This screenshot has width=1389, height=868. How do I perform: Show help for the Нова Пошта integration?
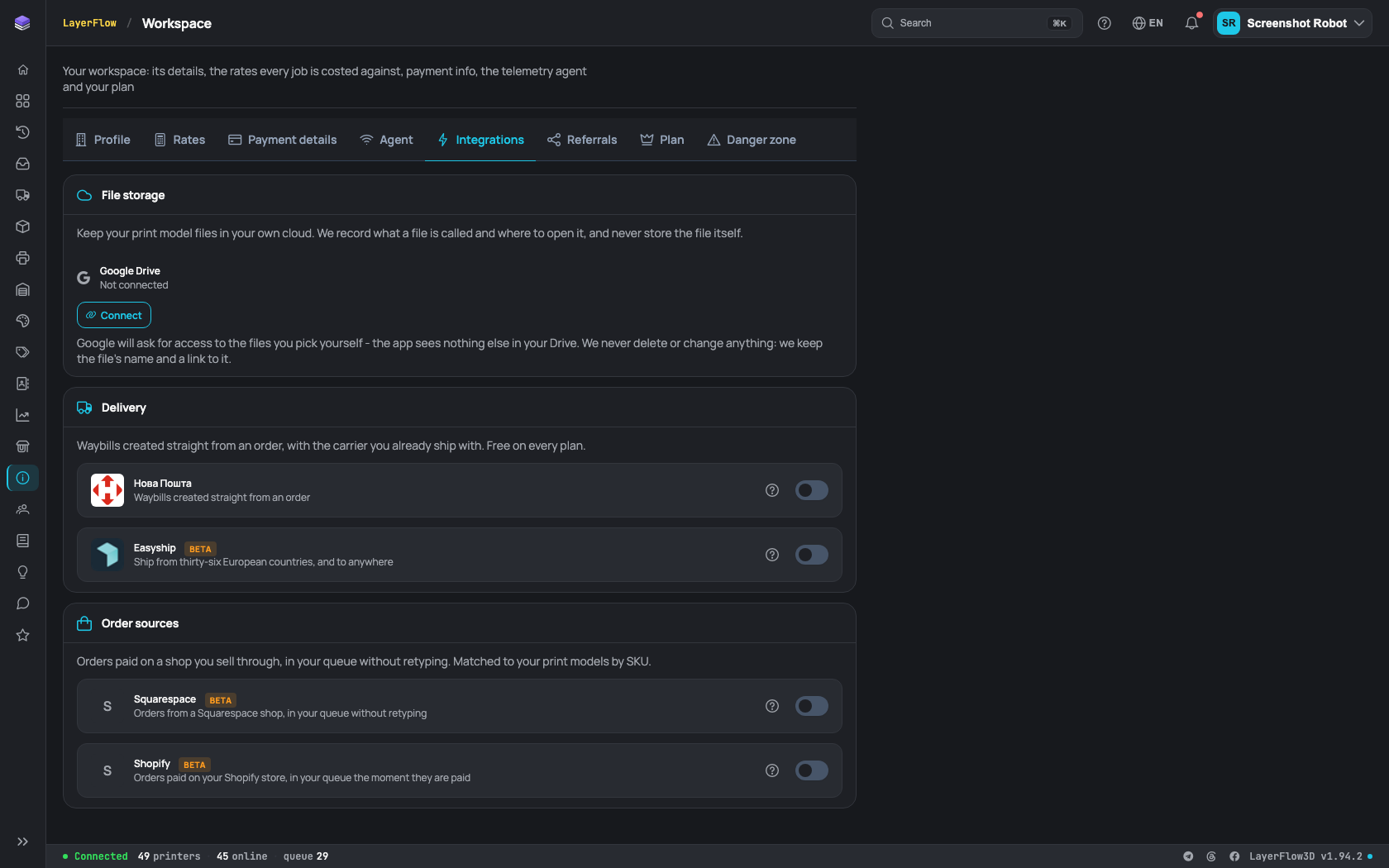[772, 490]
